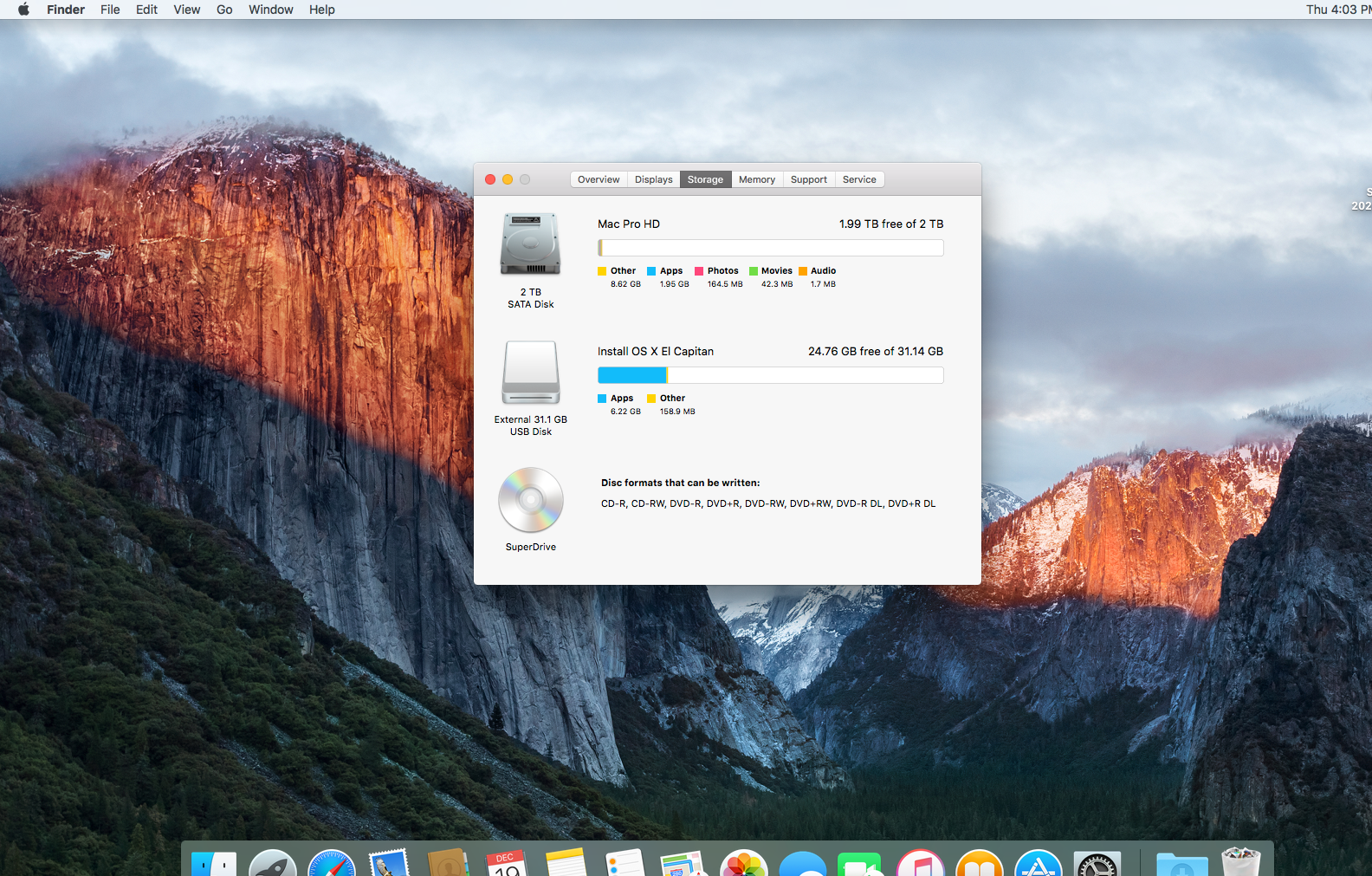Open the Window menu
The image size is (1372, 876).
coord(271,10)
